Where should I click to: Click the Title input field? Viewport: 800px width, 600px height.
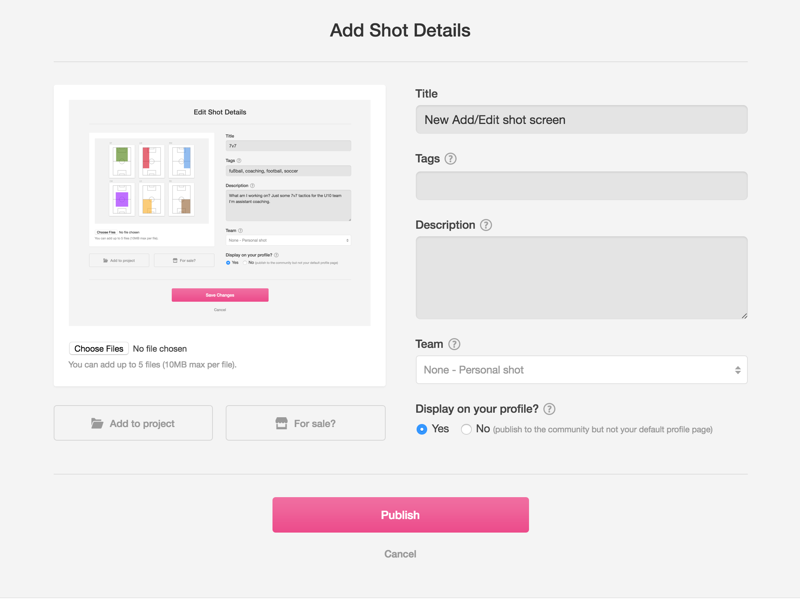click(581, 120)
